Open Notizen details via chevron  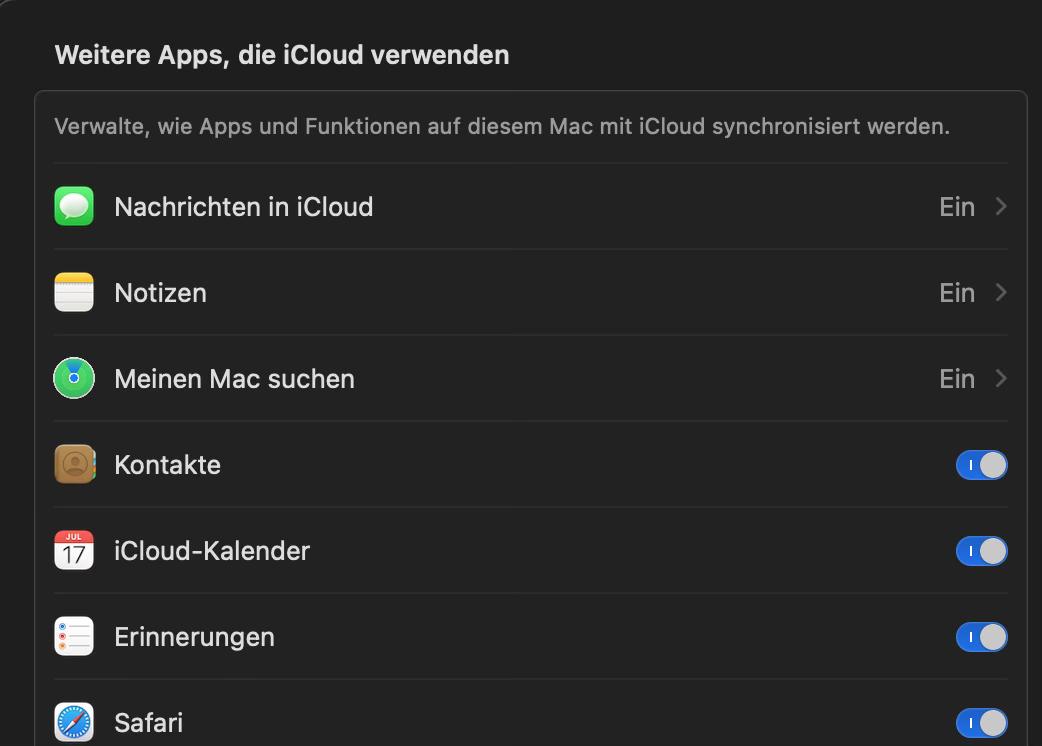(x=1001, y=293)
